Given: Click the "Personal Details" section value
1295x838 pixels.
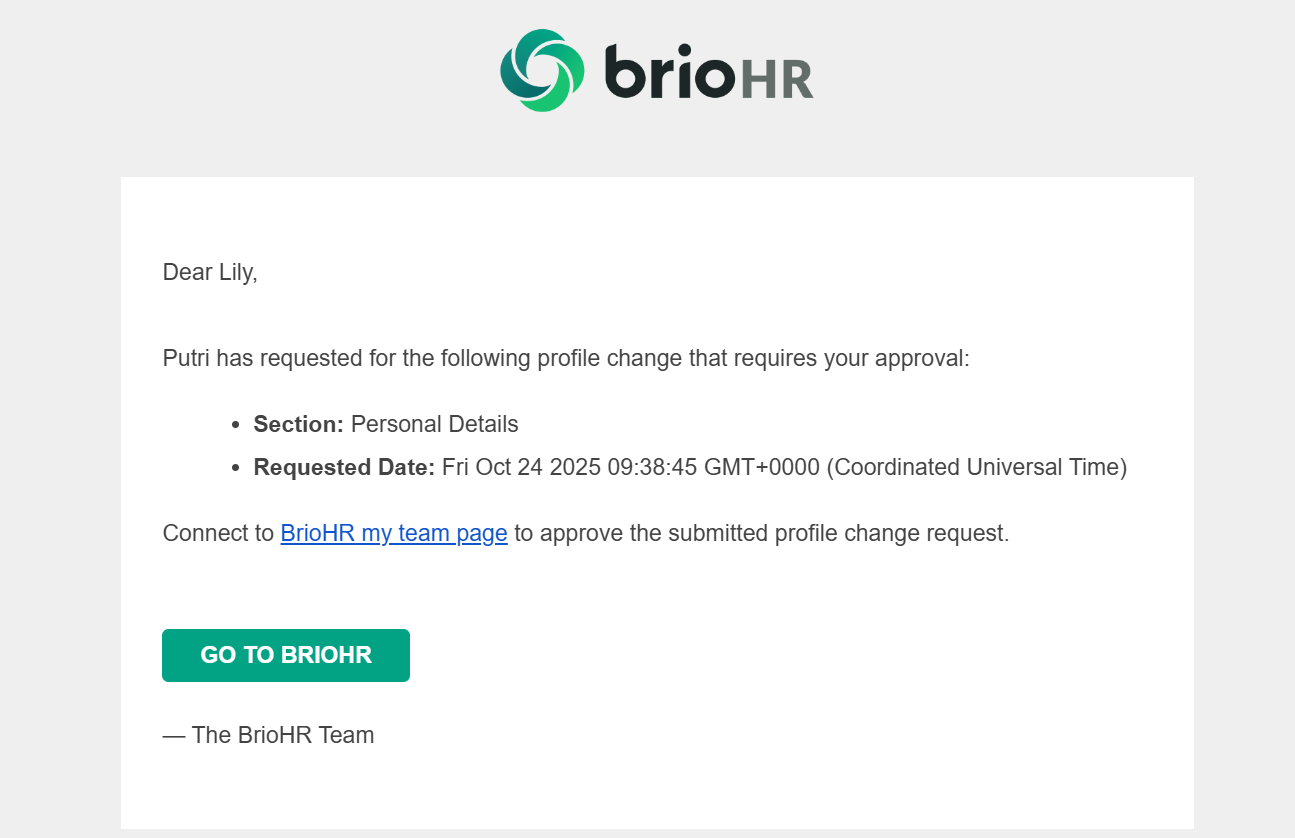Looking at the screenshot, I should click(x=434, y=424).
